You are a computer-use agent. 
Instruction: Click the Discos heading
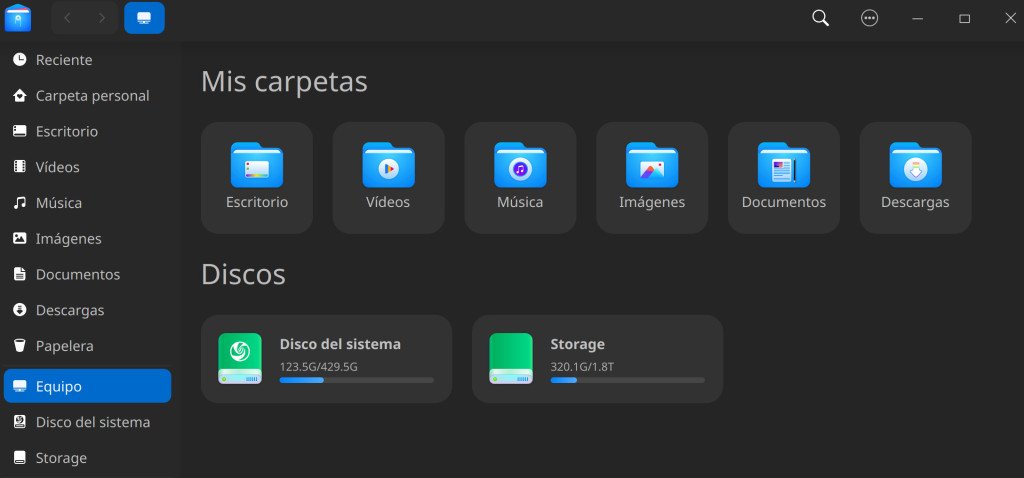pos(243,274)
